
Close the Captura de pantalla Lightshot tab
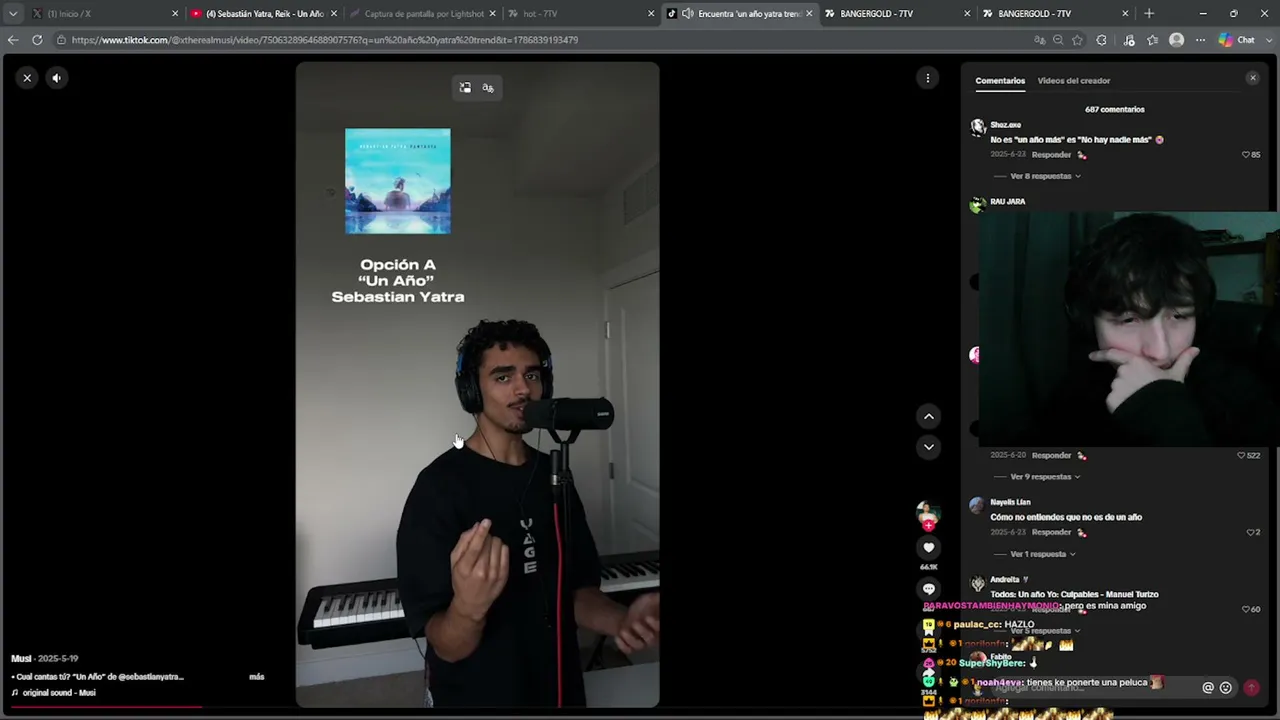point(492,14)
